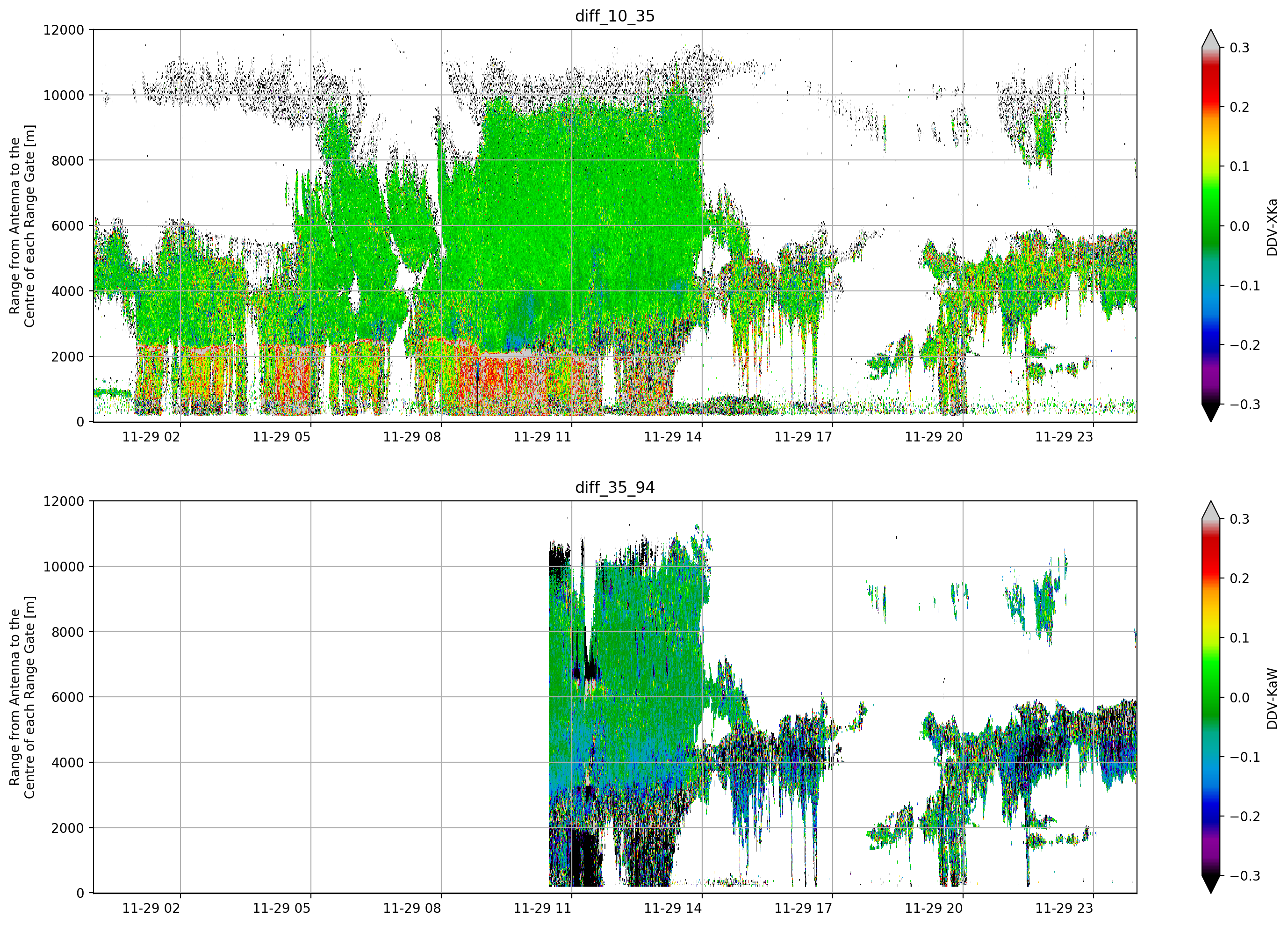
Task: Click the 10000 range tick on top plot
Action: tap(64, 95)
